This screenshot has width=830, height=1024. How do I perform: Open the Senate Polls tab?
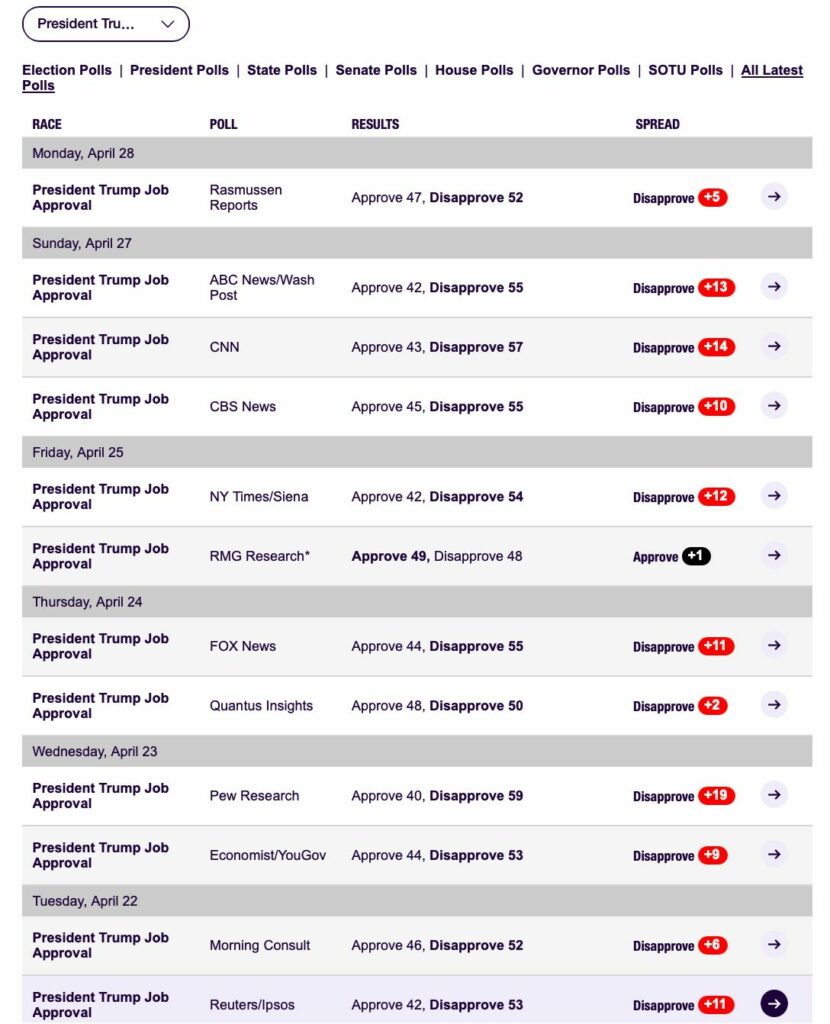click(376, 70)
